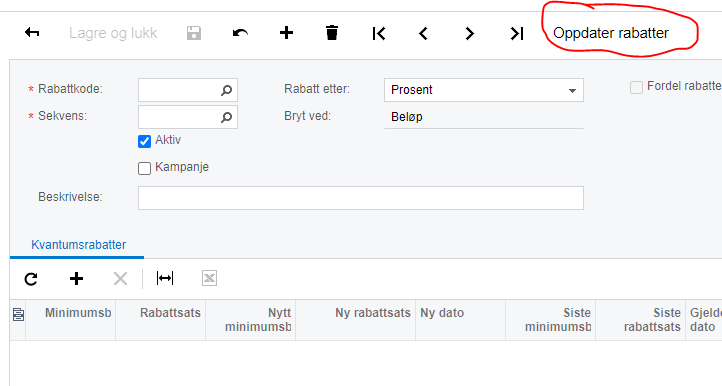Click the Nytt minimumsb column header

tap(251, 320)
